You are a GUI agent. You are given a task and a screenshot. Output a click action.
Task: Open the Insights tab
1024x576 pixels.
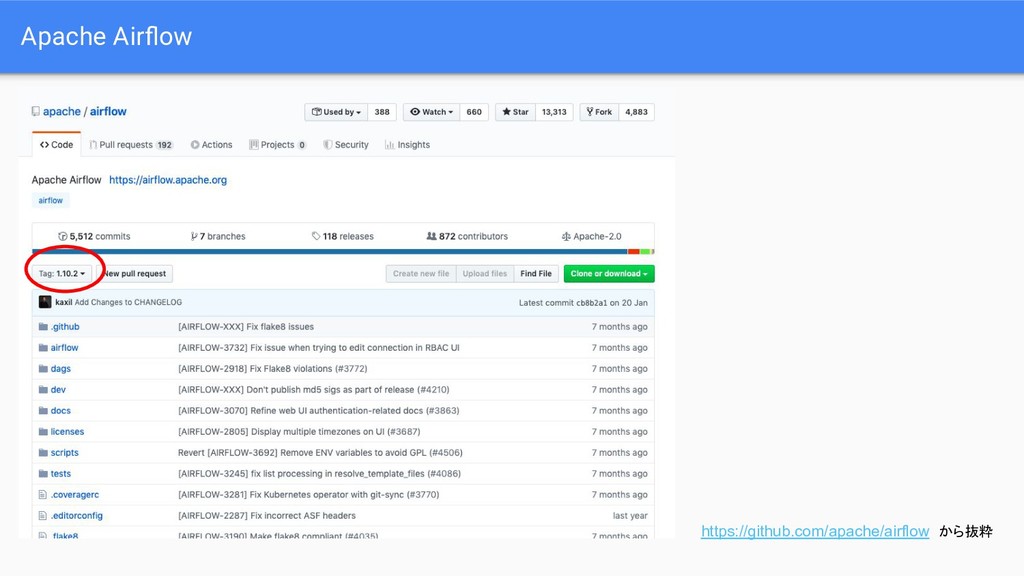tap(408, 145)
